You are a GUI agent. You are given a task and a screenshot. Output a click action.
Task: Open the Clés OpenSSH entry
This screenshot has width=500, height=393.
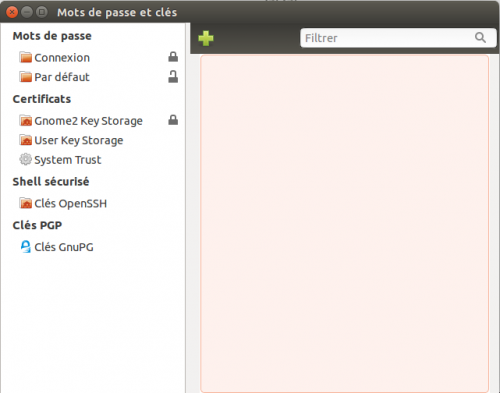pos(71,203)
